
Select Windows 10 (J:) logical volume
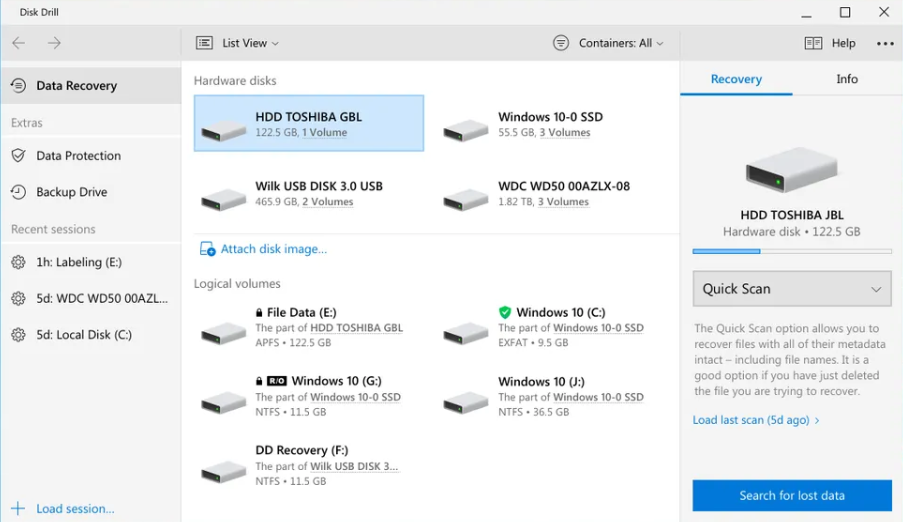(x=552, y=396)
